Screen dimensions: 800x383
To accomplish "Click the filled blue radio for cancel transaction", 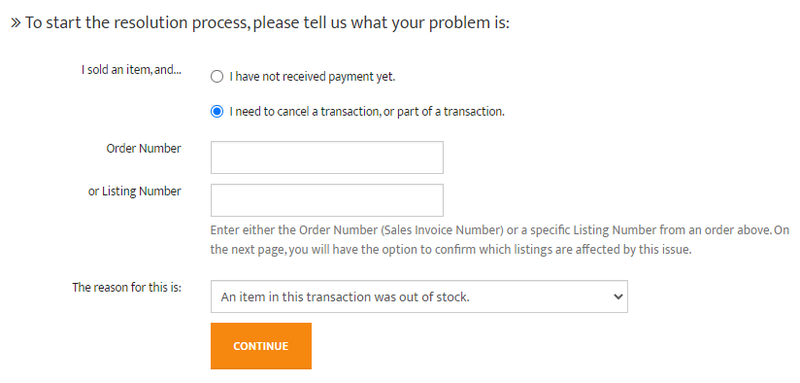I will click(x=217, y=112).
